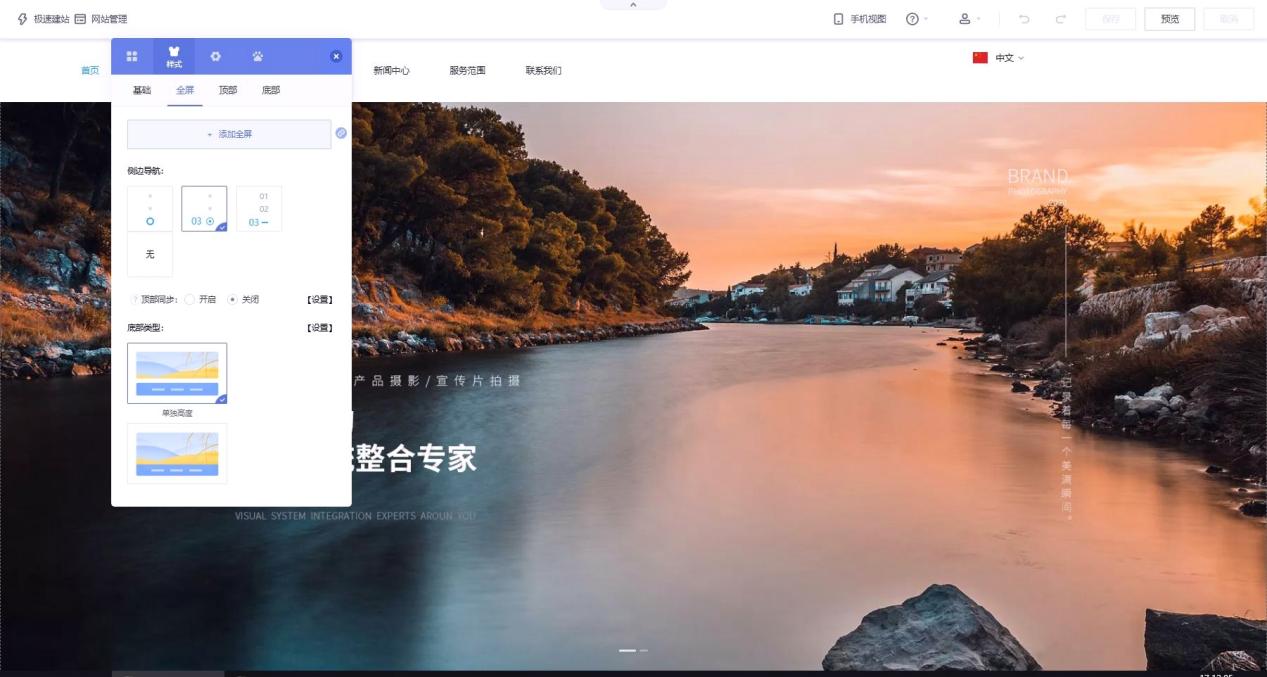Viewport: 1267px width, 677px height.
Task: Open 【设置】 link next to 底部类型
Action: point(319,327)
